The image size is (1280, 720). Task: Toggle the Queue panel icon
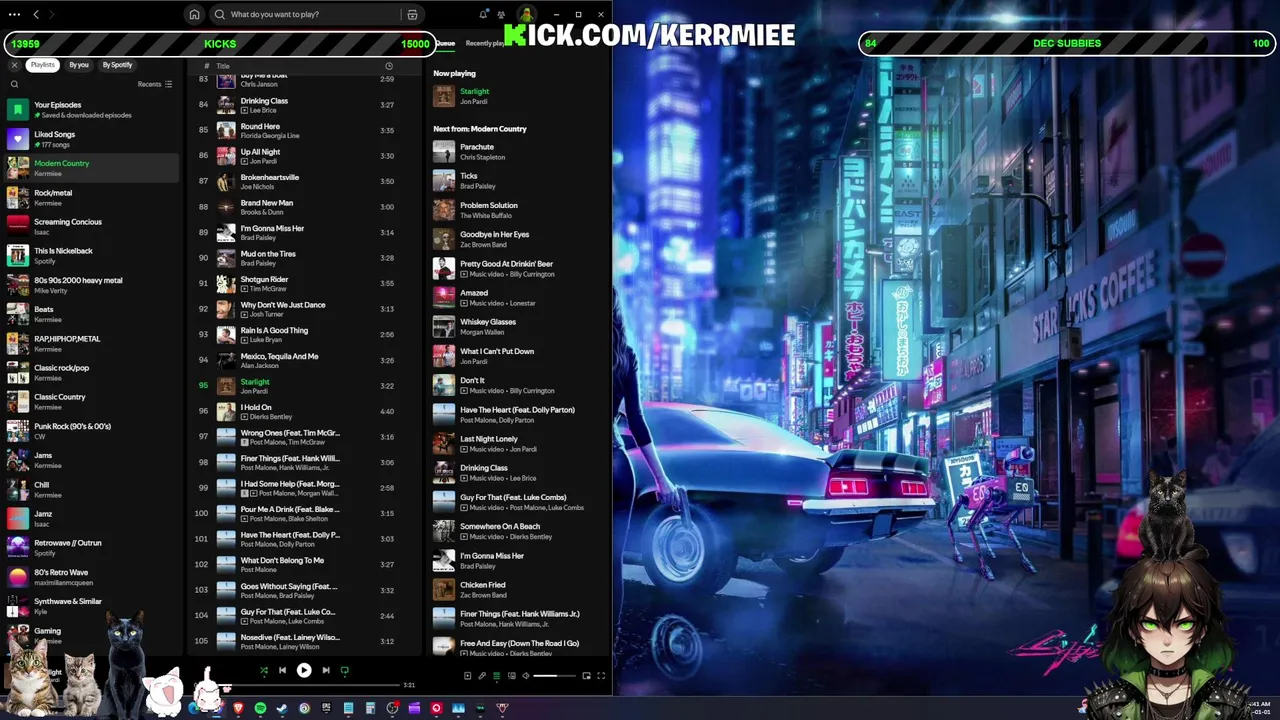[x=496, y=676]
